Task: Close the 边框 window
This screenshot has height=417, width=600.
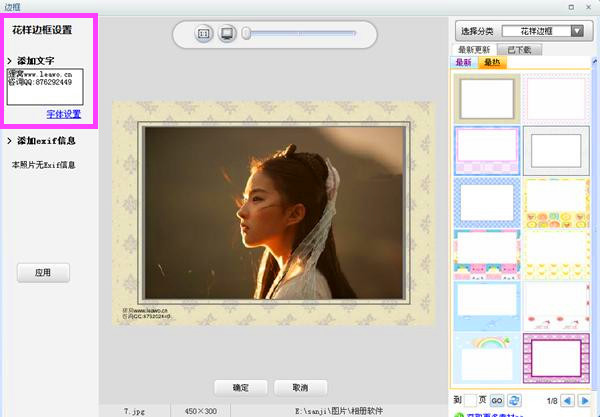Action: click(589, 7)
